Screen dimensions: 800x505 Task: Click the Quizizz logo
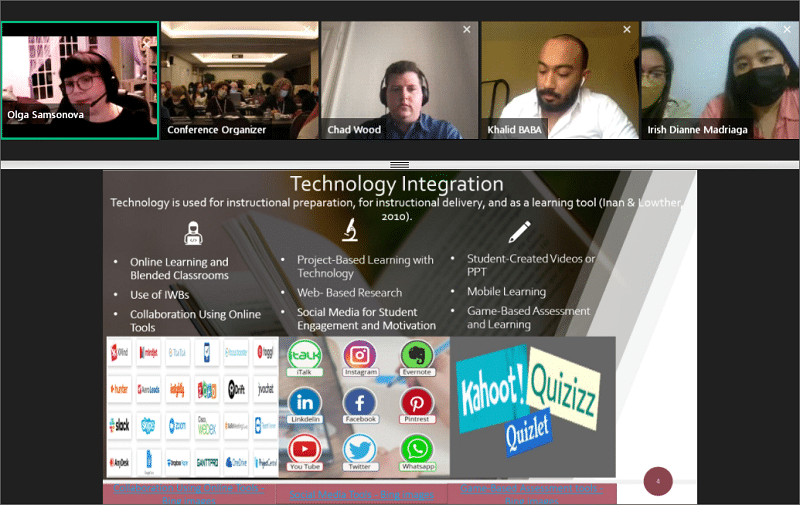[x=563, y=389]
